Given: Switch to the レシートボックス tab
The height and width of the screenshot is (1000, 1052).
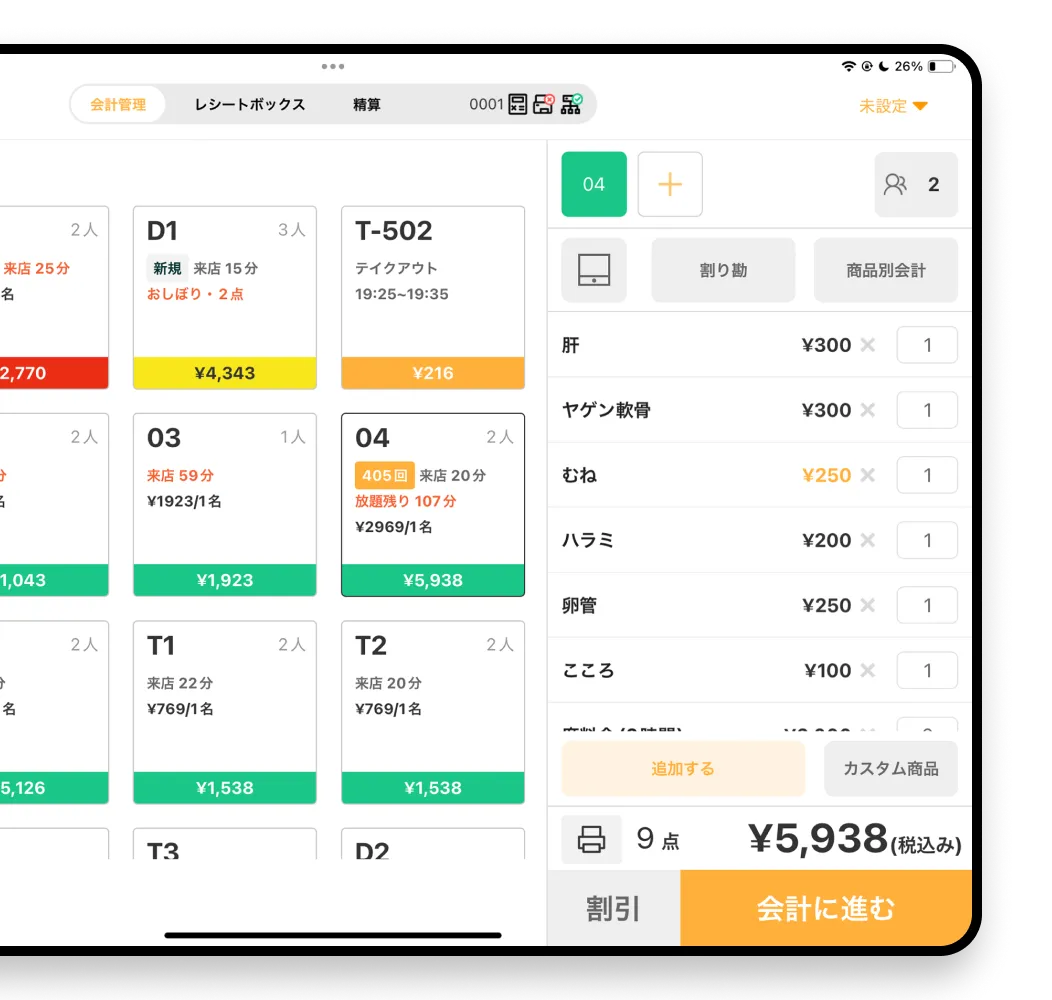Looking at the screenshot, I should (250, 104).
